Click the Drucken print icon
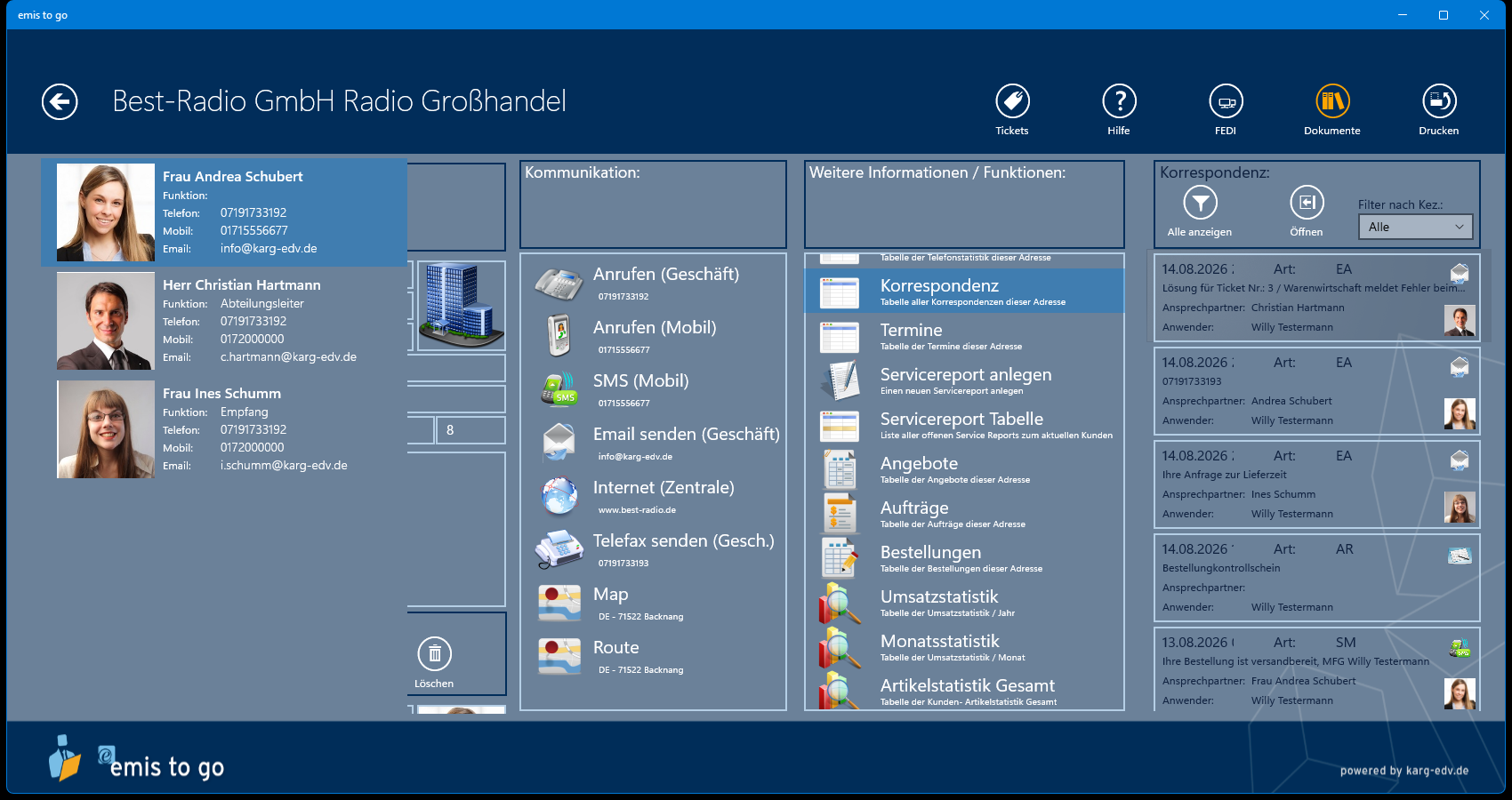 tap(1439, 109)
